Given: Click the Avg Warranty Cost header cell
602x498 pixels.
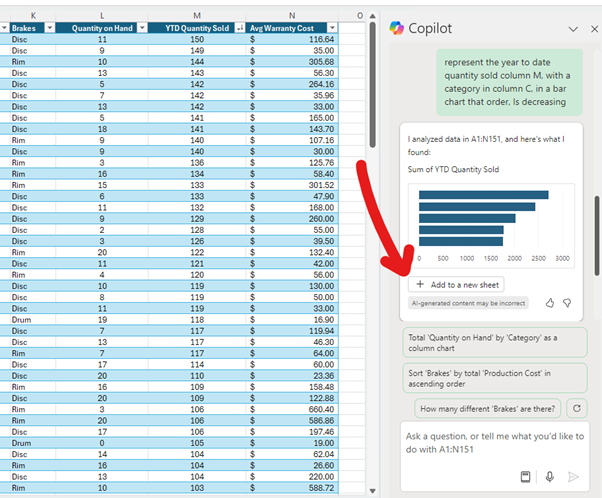Looking at the screenshot, I should click(x=292, y=28).
